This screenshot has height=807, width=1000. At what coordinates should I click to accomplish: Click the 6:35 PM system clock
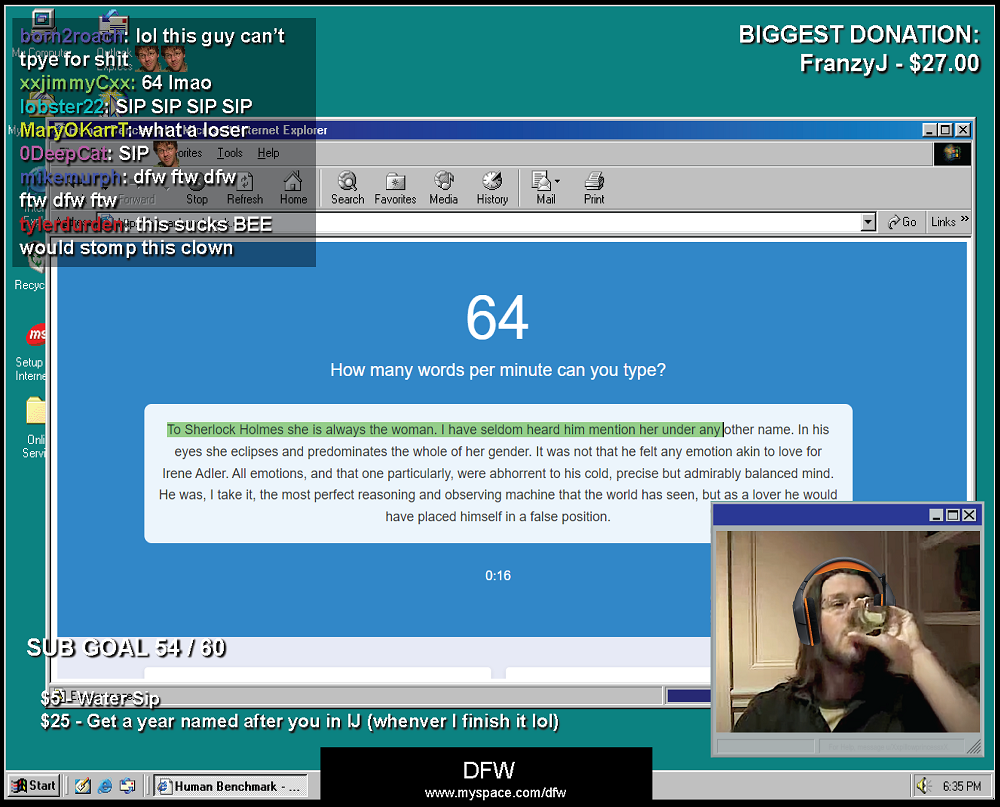(962, 786)
